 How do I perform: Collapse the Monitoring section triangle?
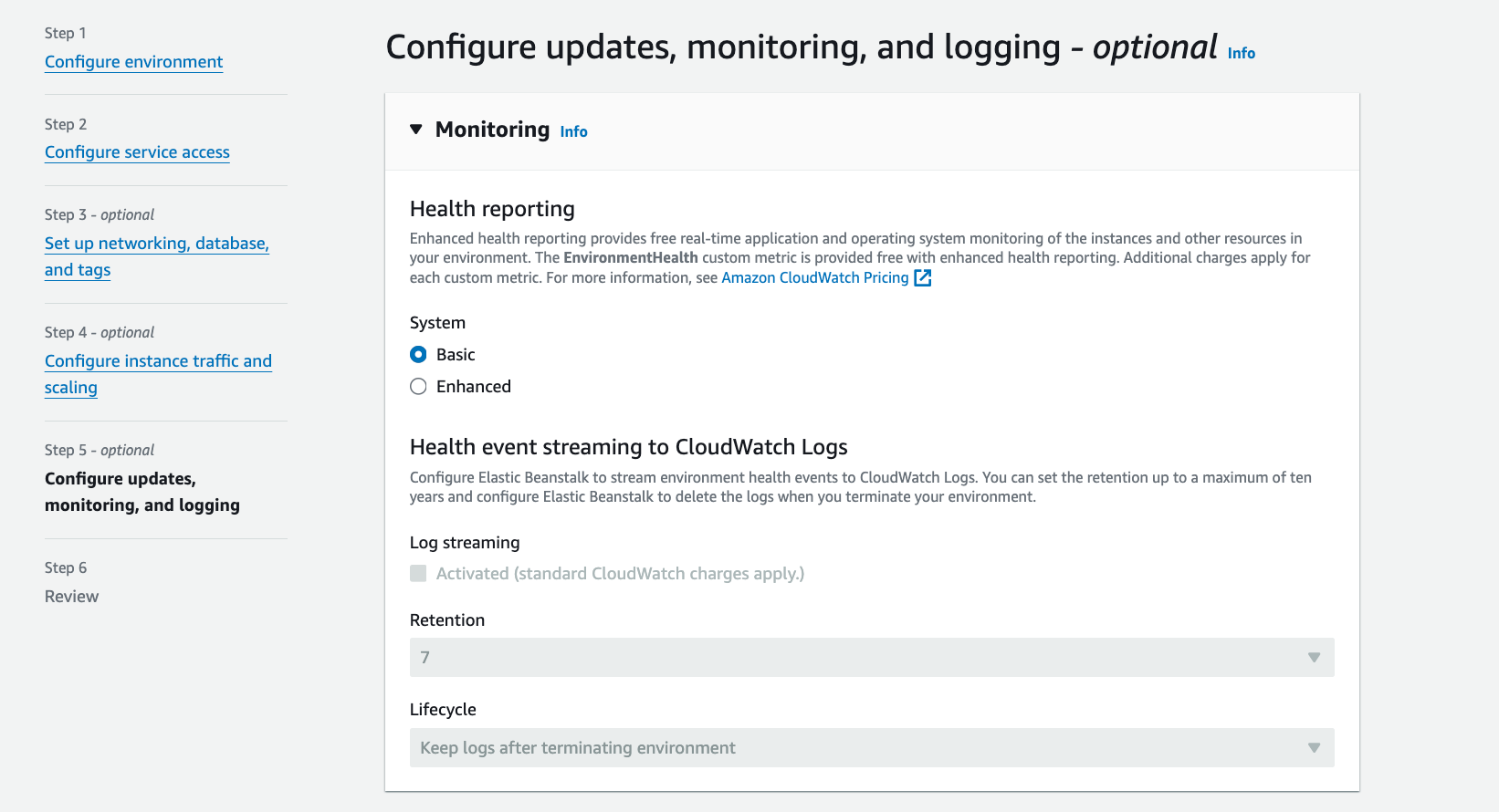[x=416, y=130]
